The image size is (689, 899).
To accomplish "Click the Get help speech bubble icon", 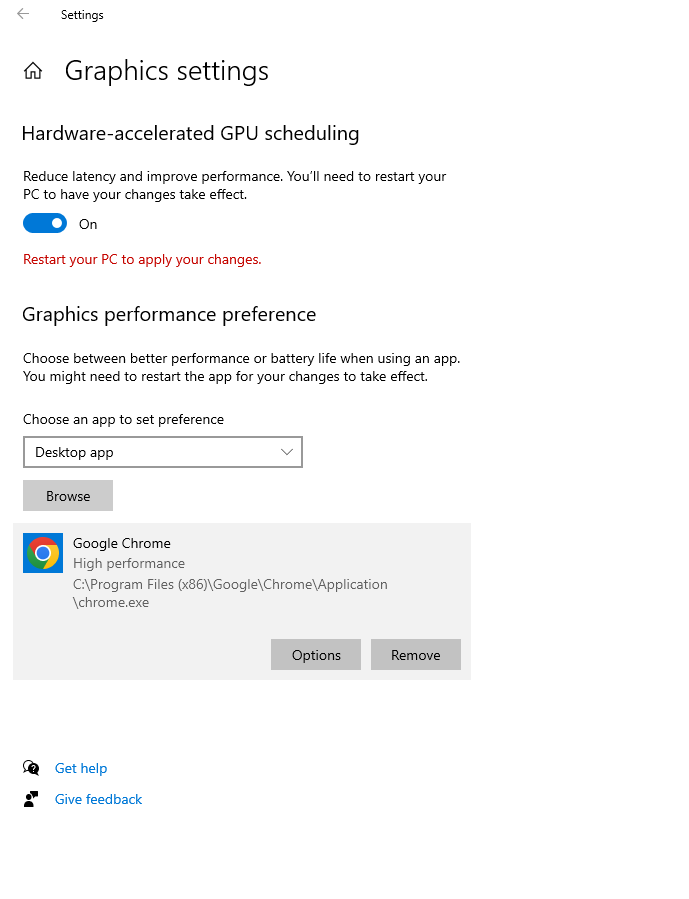I will tap(31, 767).
